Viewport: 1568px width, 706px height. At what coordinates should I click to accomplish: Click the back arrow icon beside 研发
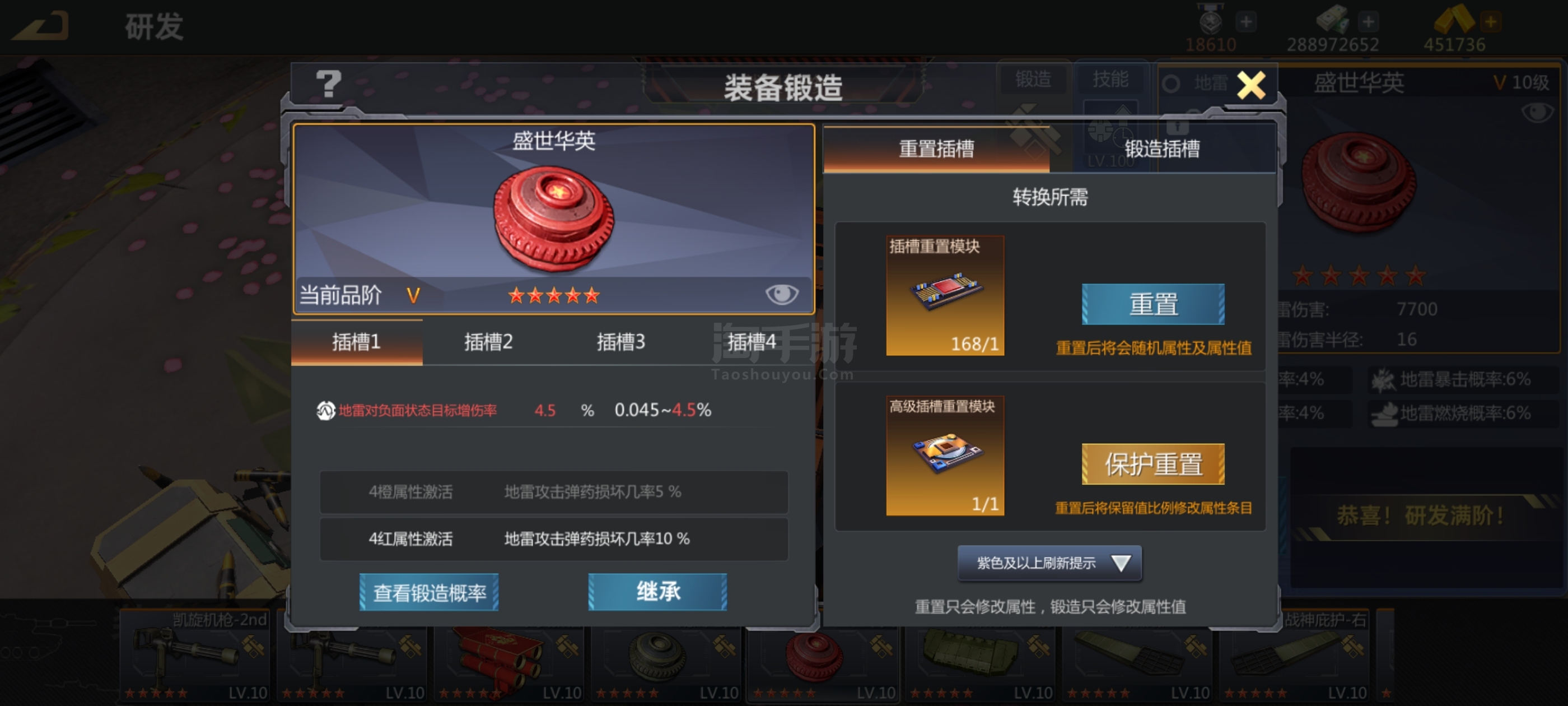pos(42,26)
